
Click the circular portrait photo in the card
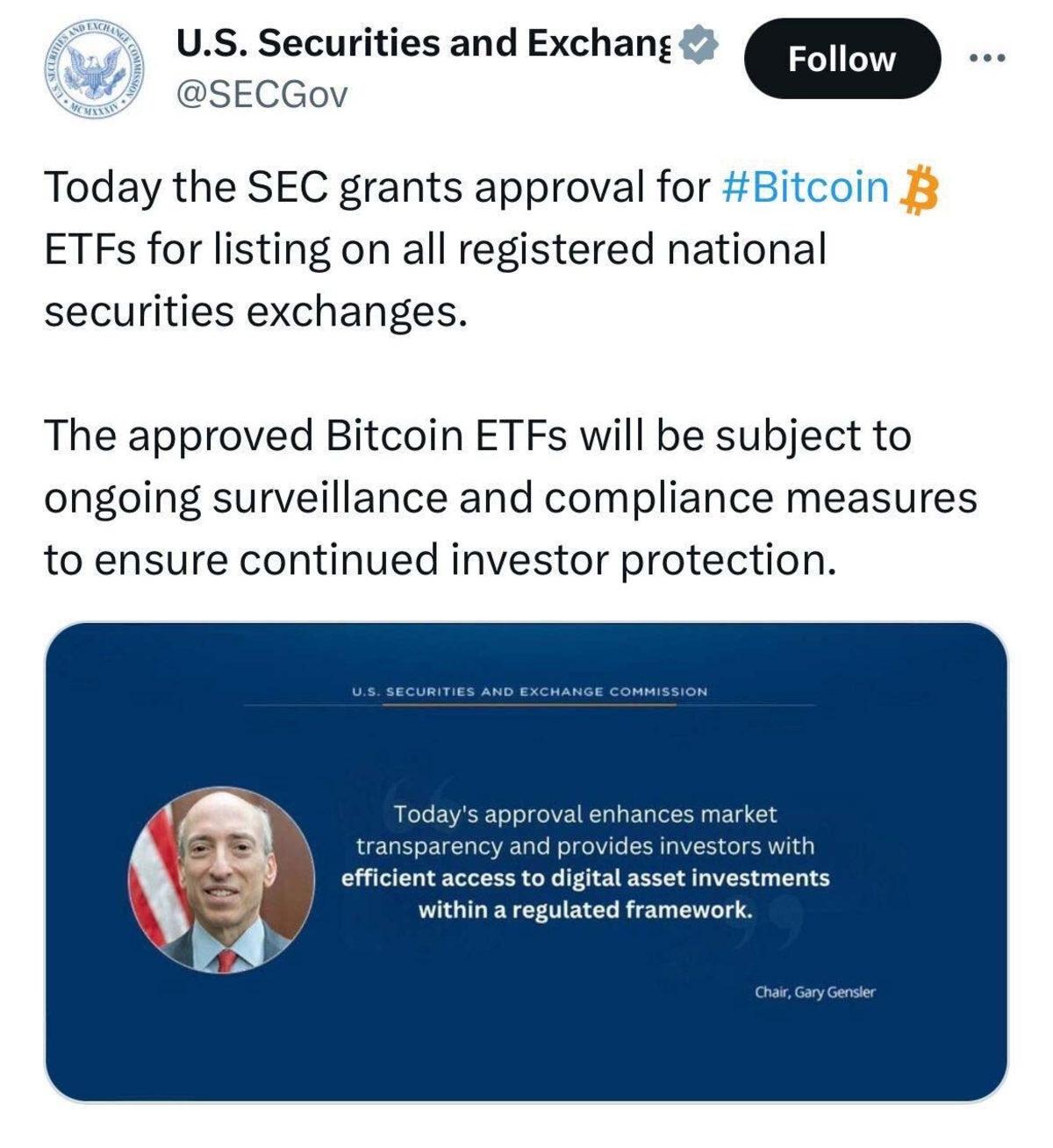click(x=224, y=879)
